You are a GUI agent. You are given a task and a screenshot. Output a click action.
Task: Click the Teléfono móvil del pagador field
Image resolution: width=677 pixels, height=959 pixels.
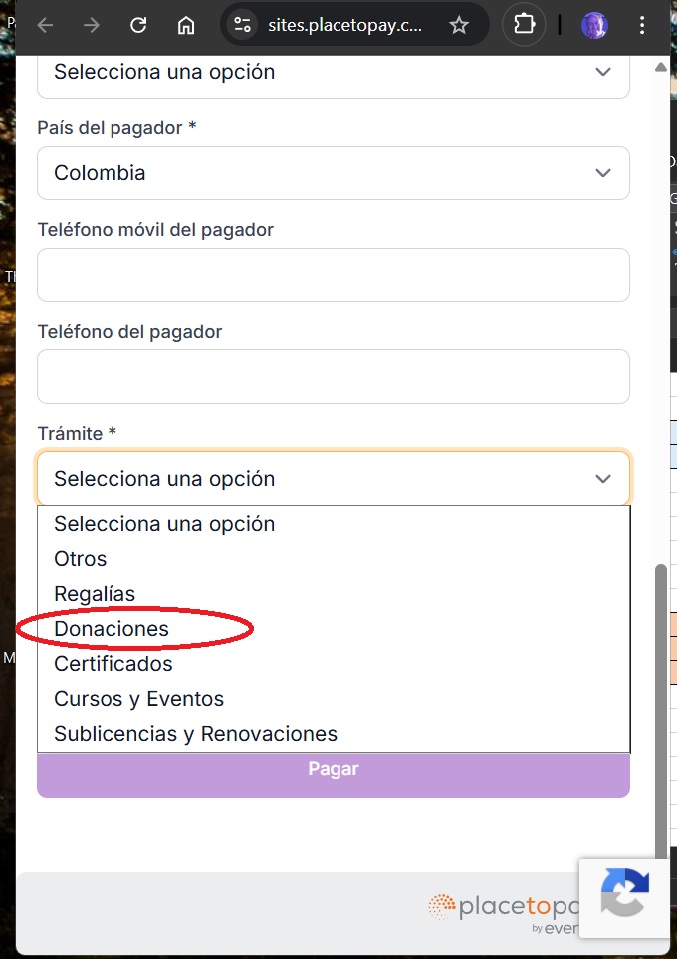coord(333,275)
